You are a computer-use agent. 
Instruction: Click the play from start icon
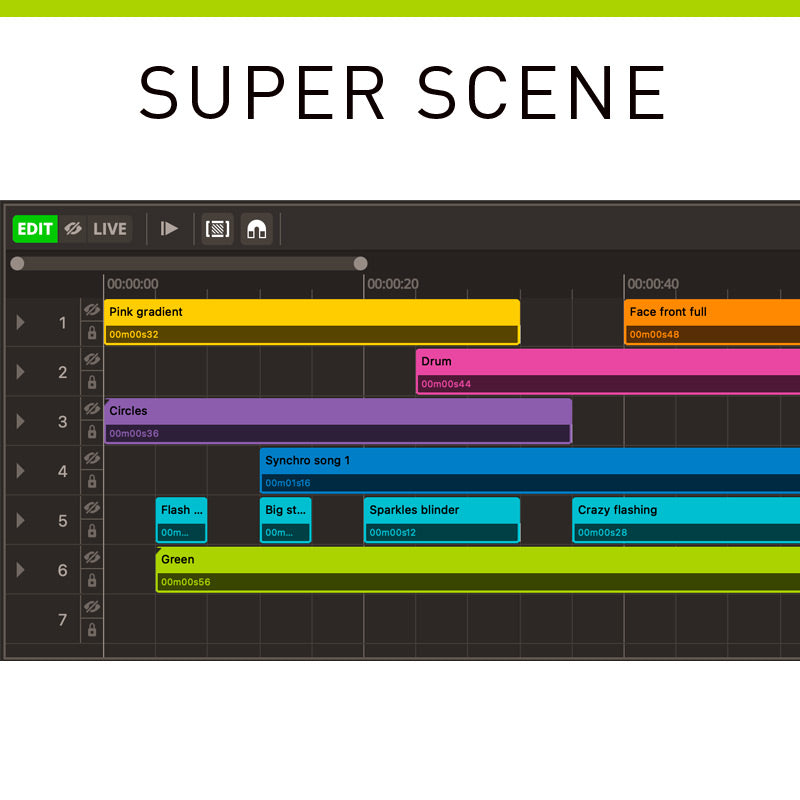coord(169,229)
